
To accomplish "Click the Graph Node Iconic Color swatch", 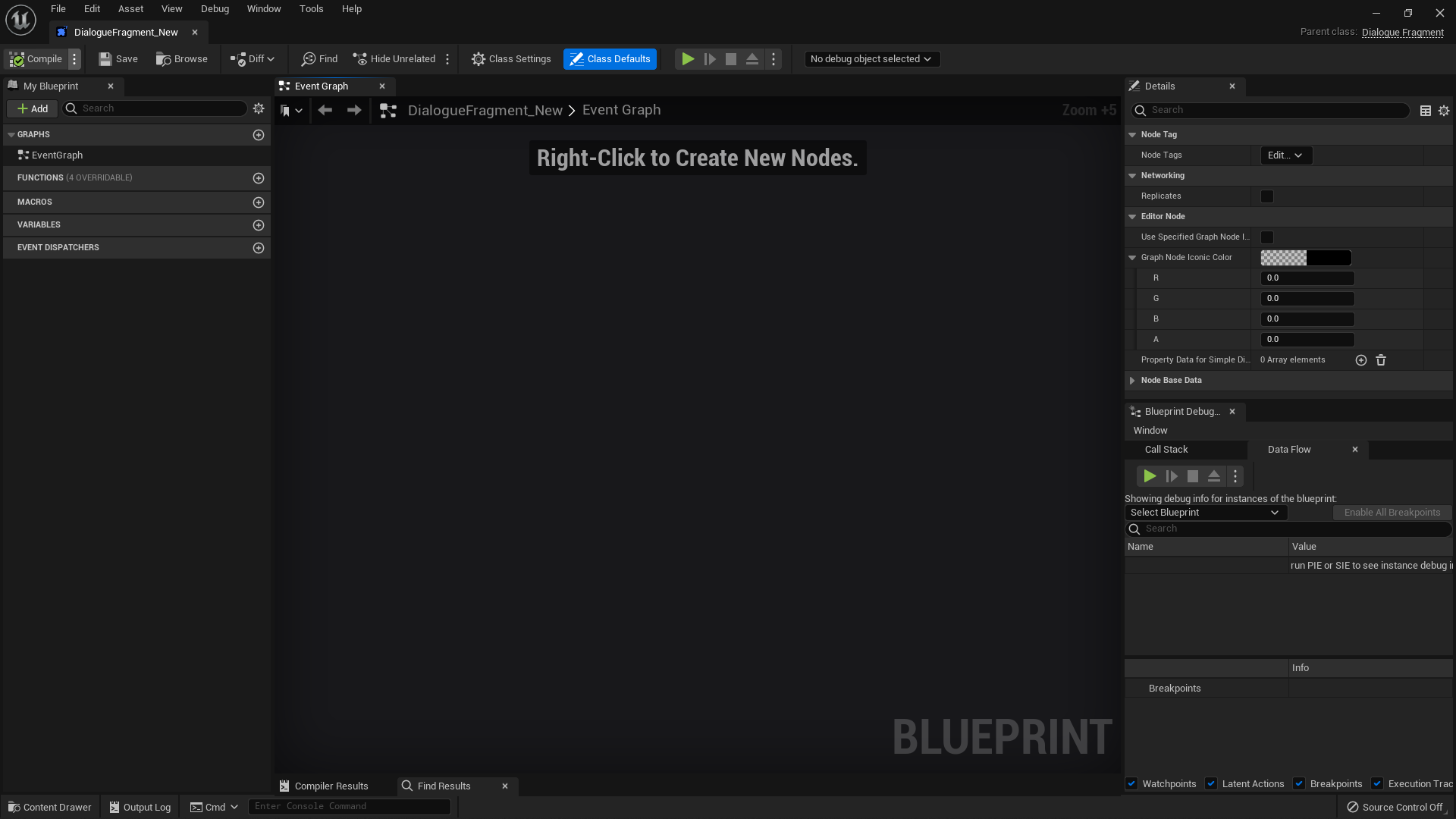I will click(1305, 258).
